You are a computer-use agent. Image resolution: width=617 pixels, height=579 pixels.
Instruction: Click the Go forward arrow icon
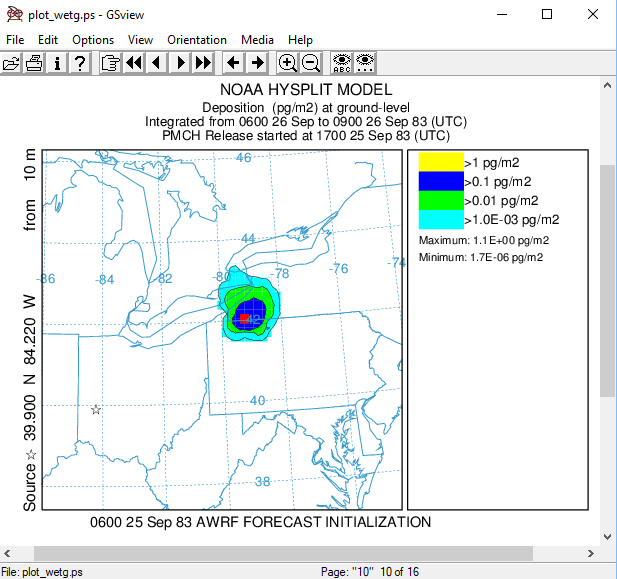coord(257,63)
